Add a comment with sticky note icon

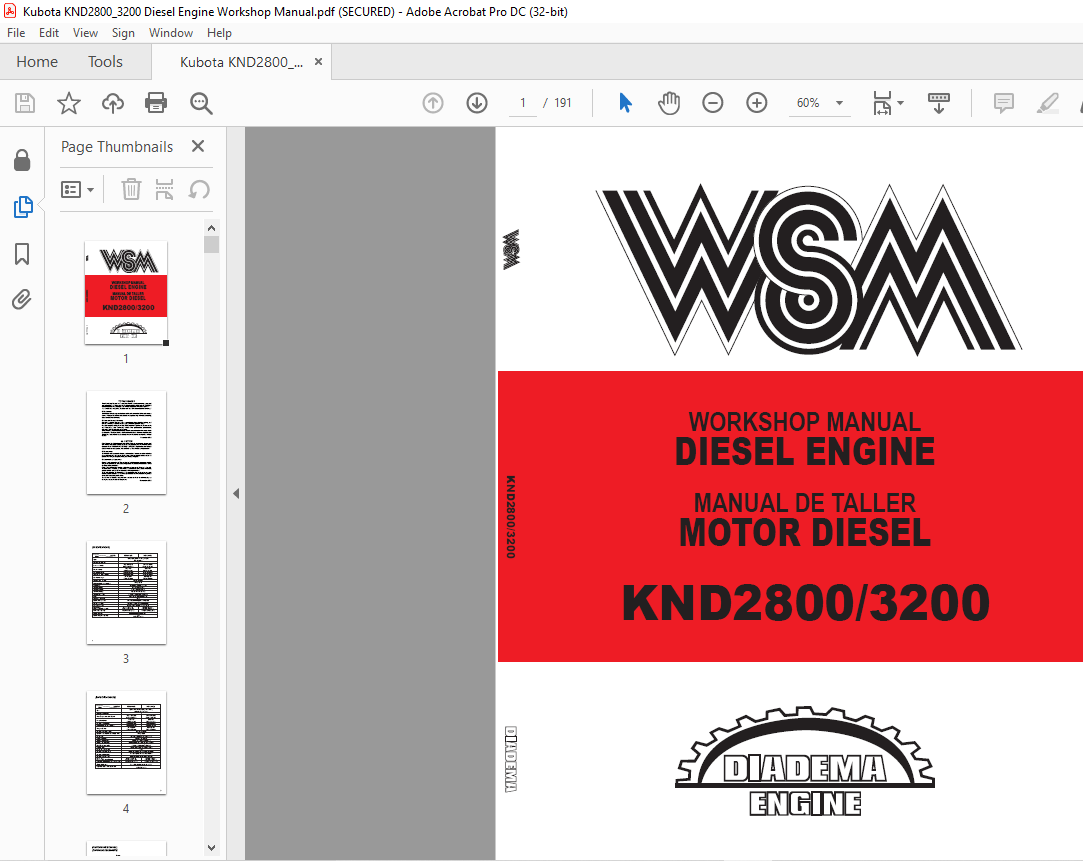[1004, 103]
